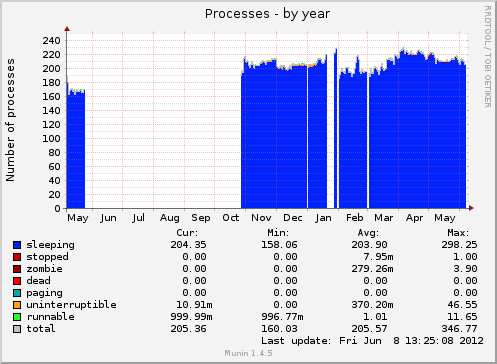Image resolution: width=497 pixels, height=364 pixels.
Task: Click the 'Max:' column header
Action: (458, 233)
